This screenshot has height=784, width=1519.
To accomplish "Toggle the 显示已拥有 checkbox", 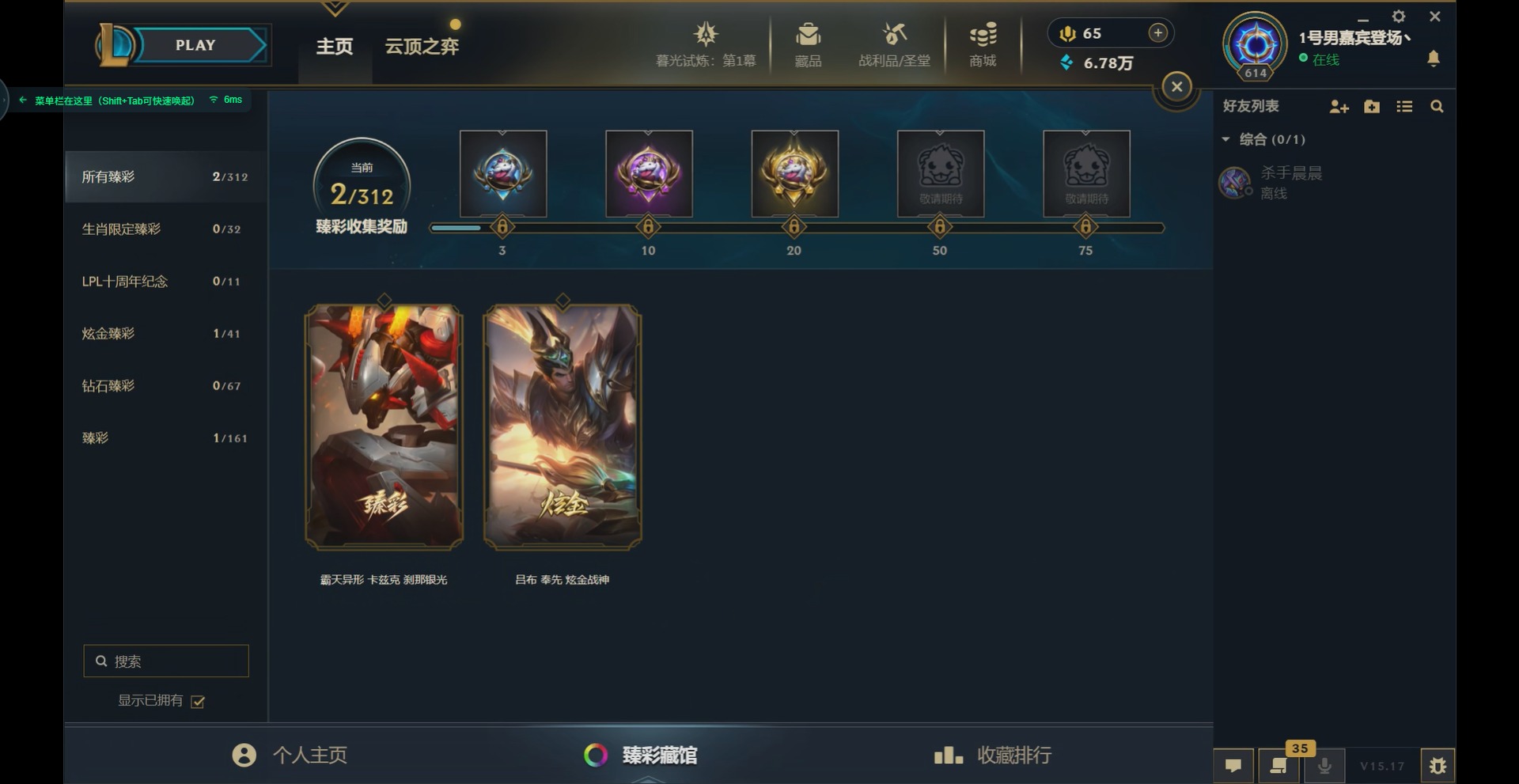I will 198,701.
